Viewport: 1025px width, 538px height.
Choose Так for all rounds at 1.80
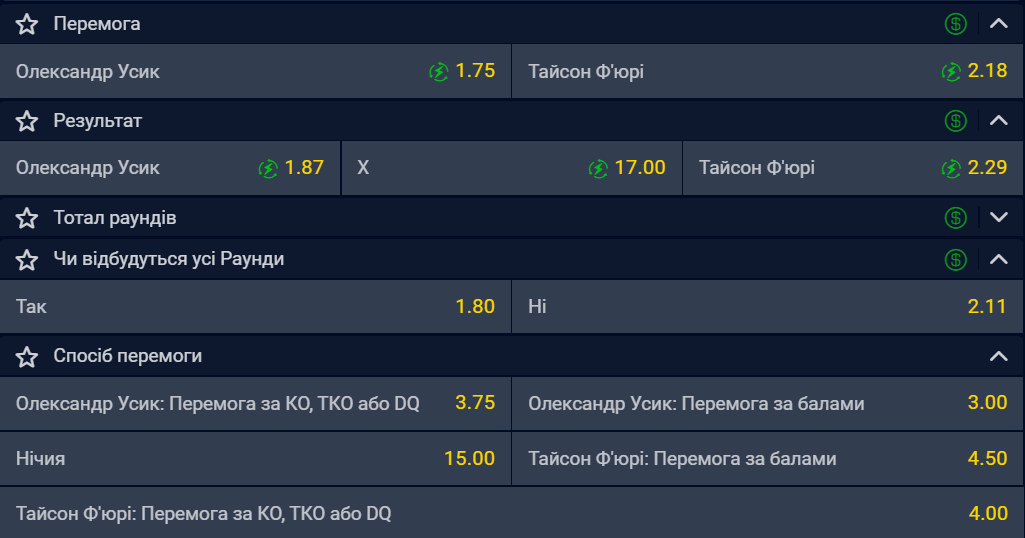[x=255, y=307]
